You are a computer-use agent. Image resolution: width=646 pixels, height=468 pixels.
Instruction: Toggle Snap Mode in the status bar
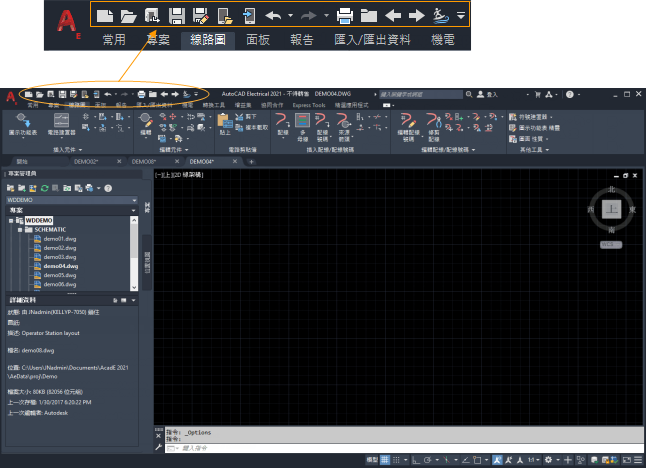coord(396,460)
